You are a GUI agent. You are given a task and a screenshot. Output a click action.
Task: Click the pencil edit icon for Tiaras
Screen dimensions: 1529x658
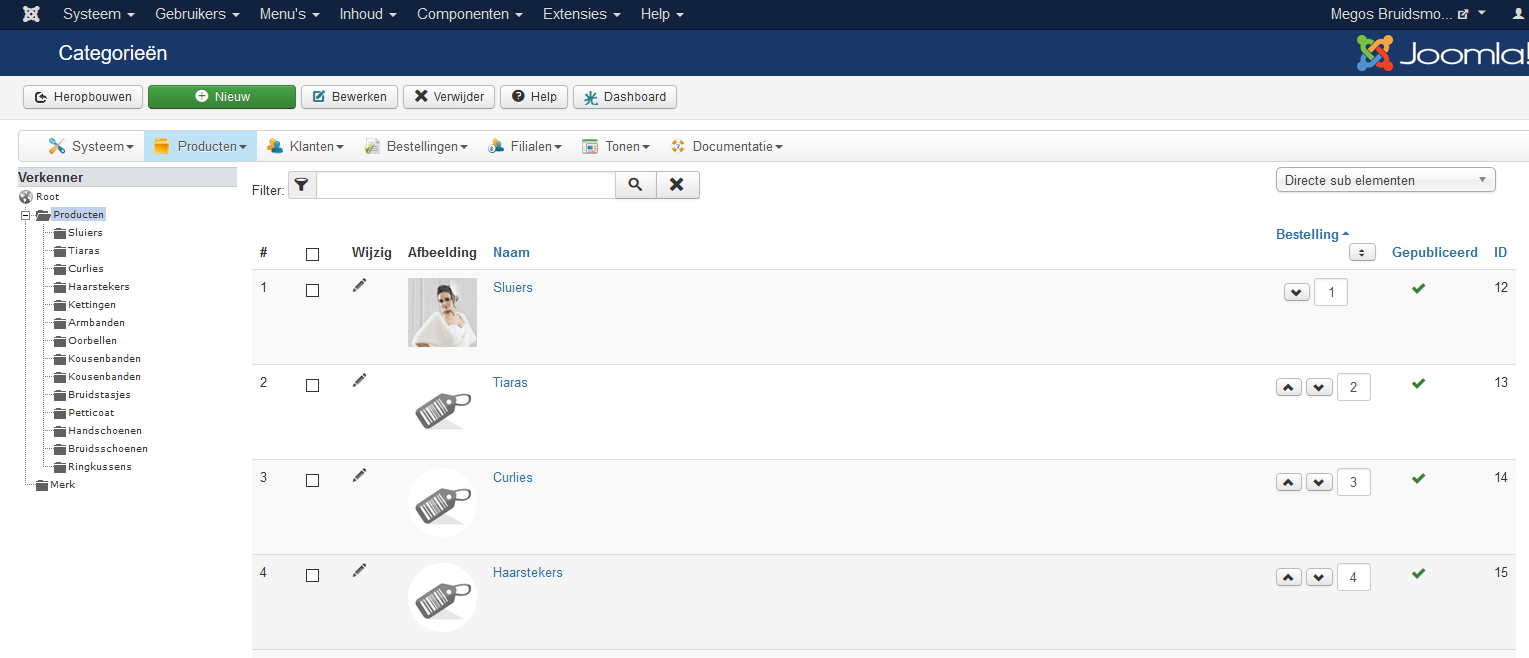point(360,381)
